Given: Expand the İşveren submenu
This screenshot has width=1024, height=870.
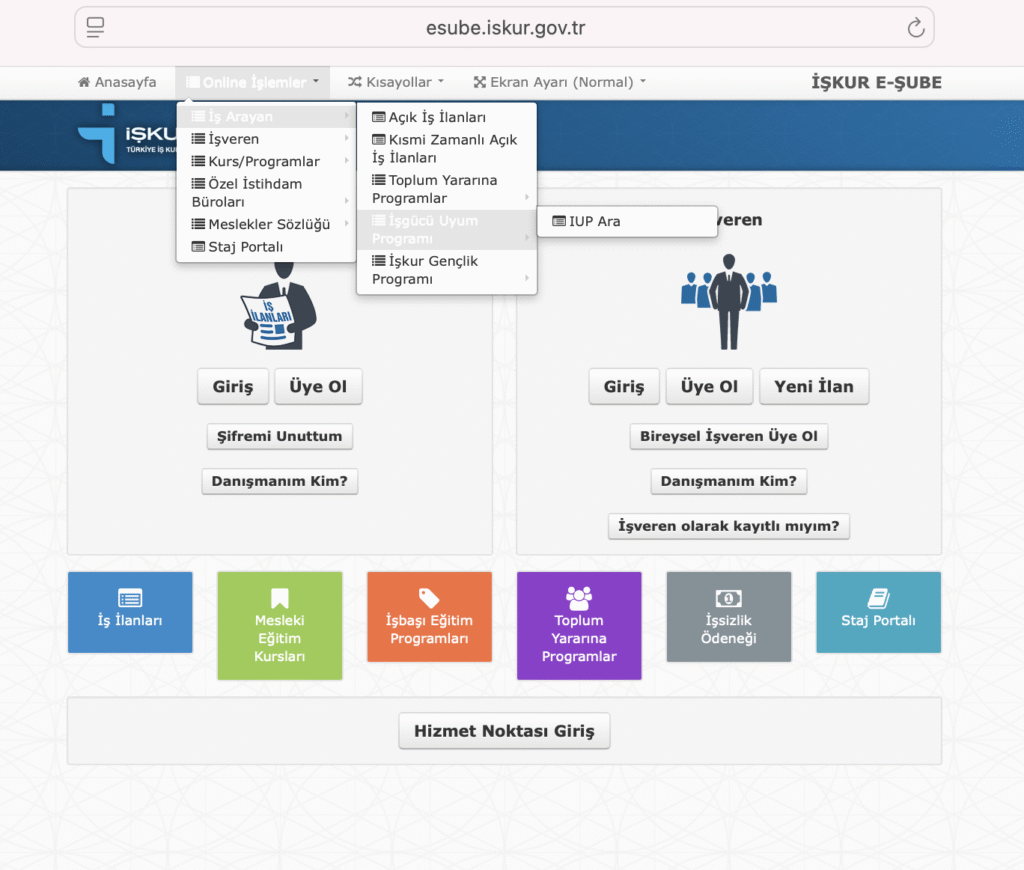Looking at the screenshot, I should tap(266, 139).
